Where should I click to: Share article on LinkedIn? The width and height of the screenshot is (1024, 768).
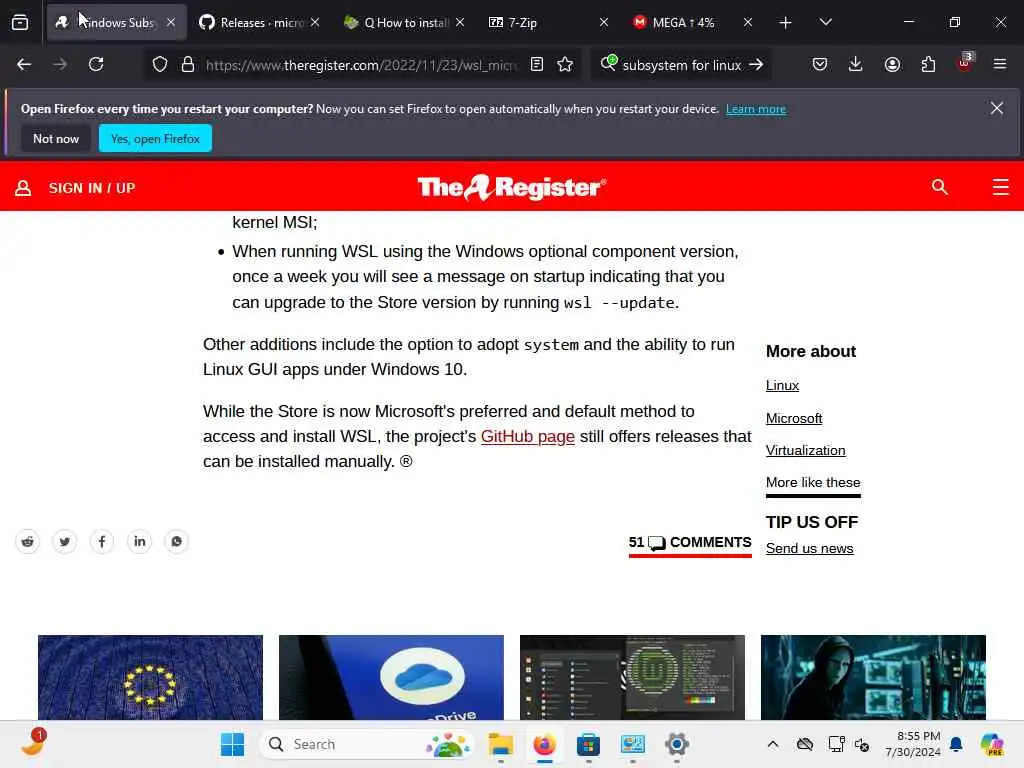click(x=139, y=541)
